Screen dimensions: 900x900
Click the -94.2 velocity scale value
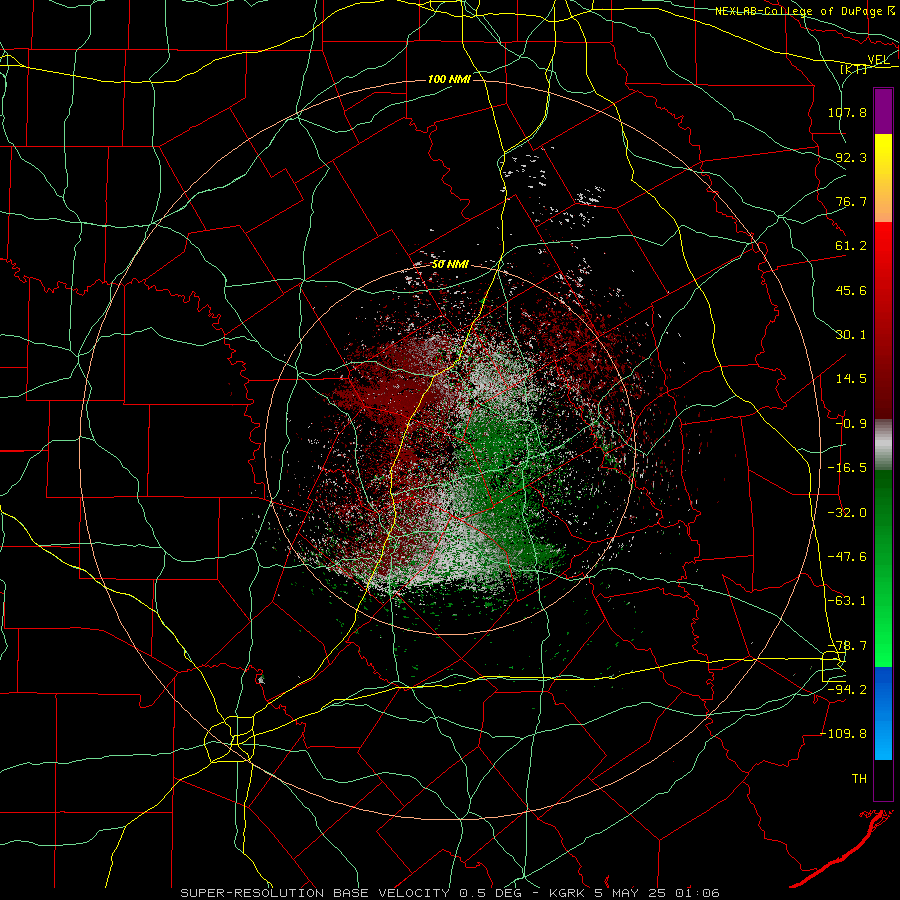click(847, 689)
